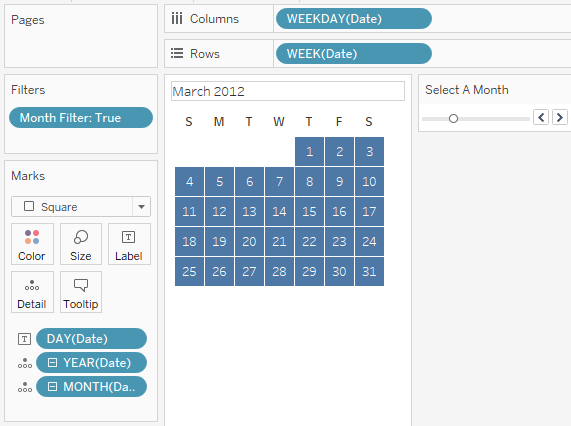Select the WEEKDAY(Date) pill in Columns
The width and height of the screenshot is (571, 426).
(354, 19)
